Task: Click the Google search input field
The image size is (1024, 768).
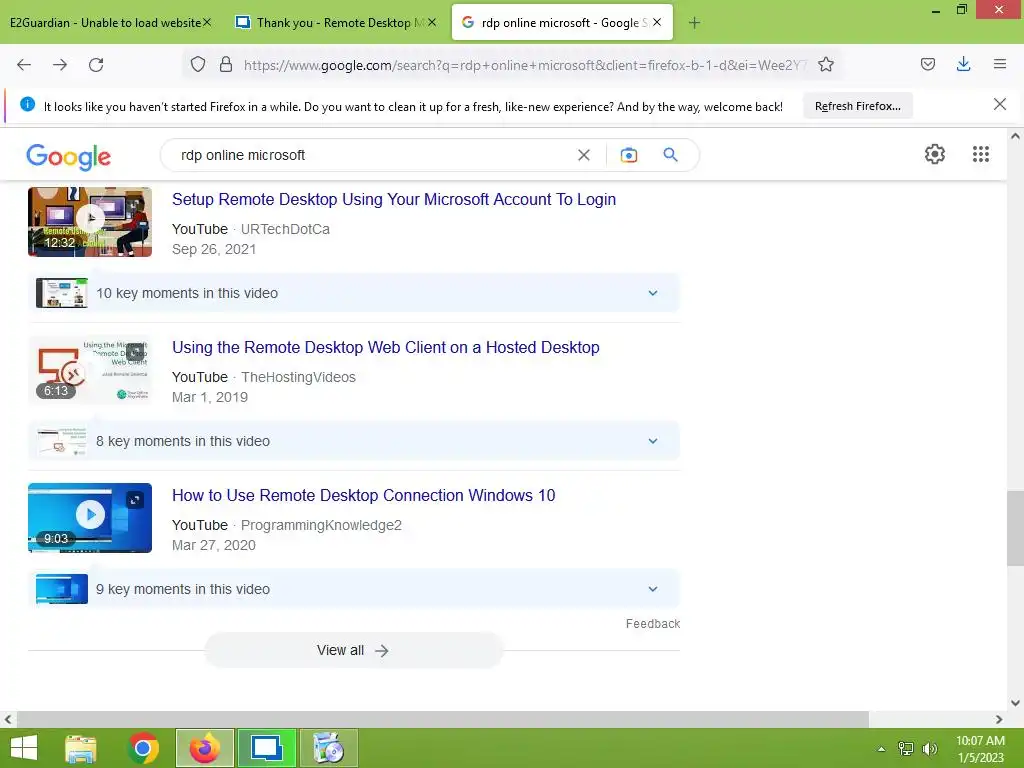Action: (x=372, y=155)
